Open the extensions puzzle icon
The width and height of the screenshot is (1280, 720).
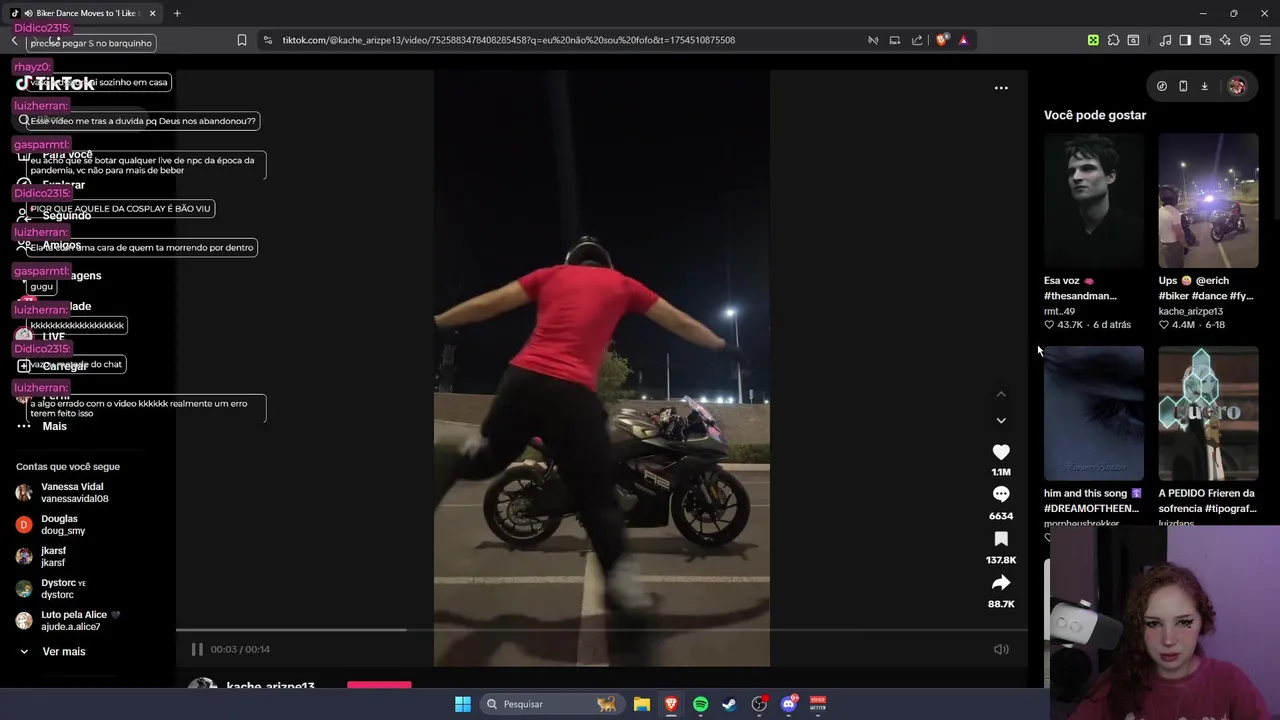tap(1113, 40)
